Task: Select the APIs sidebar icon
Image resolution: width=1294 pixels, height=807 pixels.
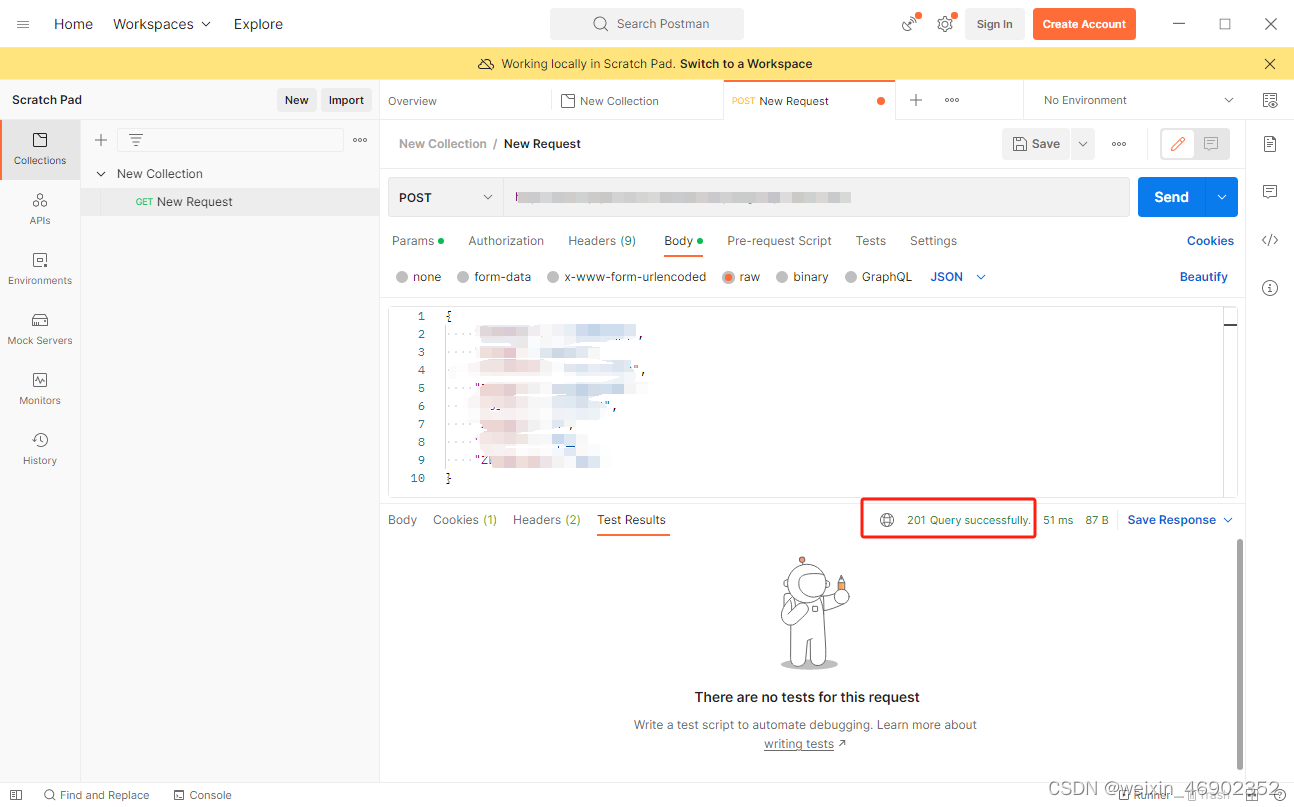Action: tap(39, 208)
